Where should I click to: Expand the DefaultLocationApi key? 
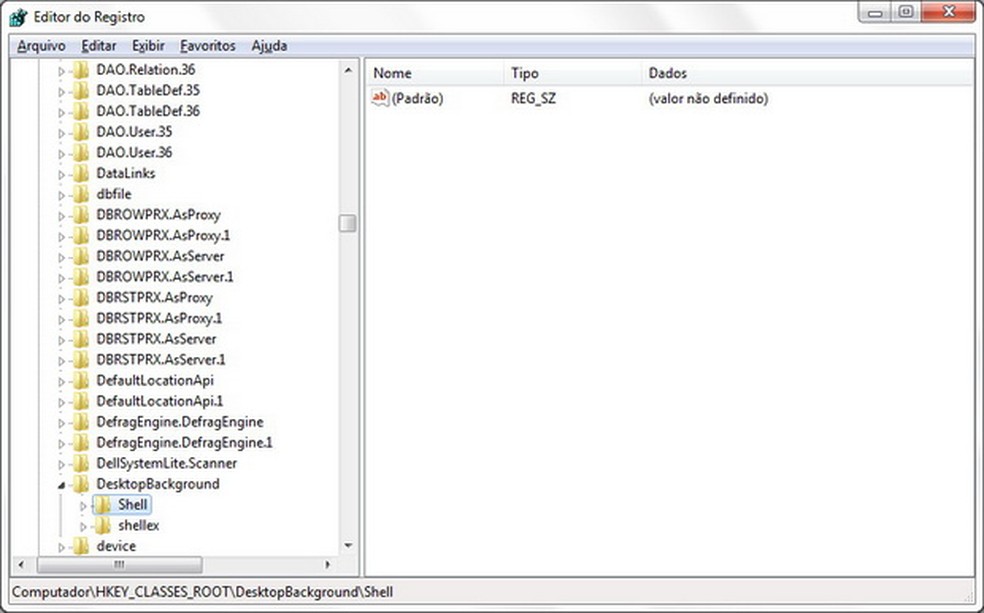pyautogui.click(x=62, y=381)
